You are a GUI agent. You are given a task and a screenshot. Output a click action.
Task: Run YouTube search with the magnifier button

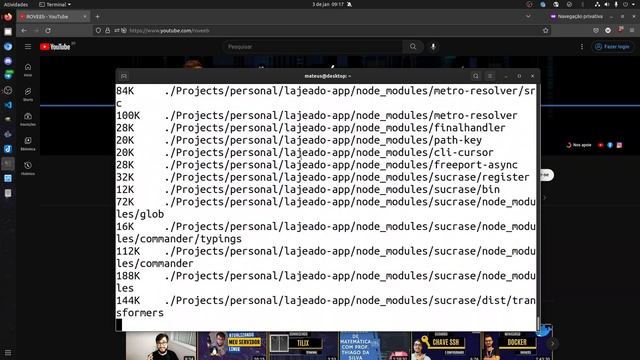pyautogui.click(x=413, y=47)
